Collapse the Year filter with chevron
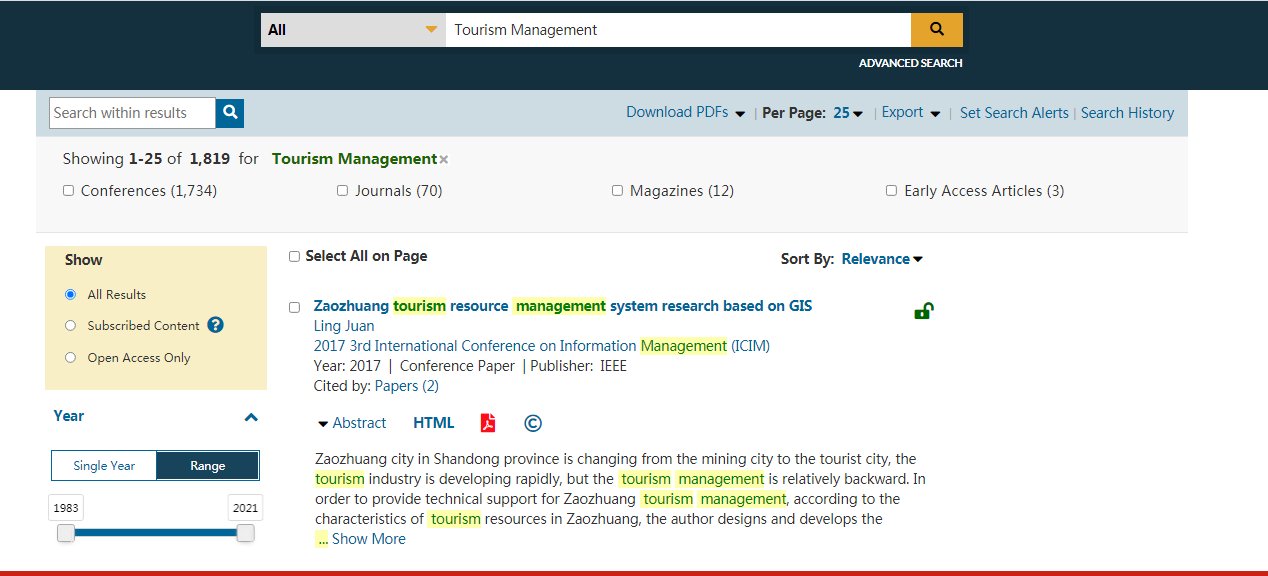Viewport: 1268px width, 576px height. point(251,417)
